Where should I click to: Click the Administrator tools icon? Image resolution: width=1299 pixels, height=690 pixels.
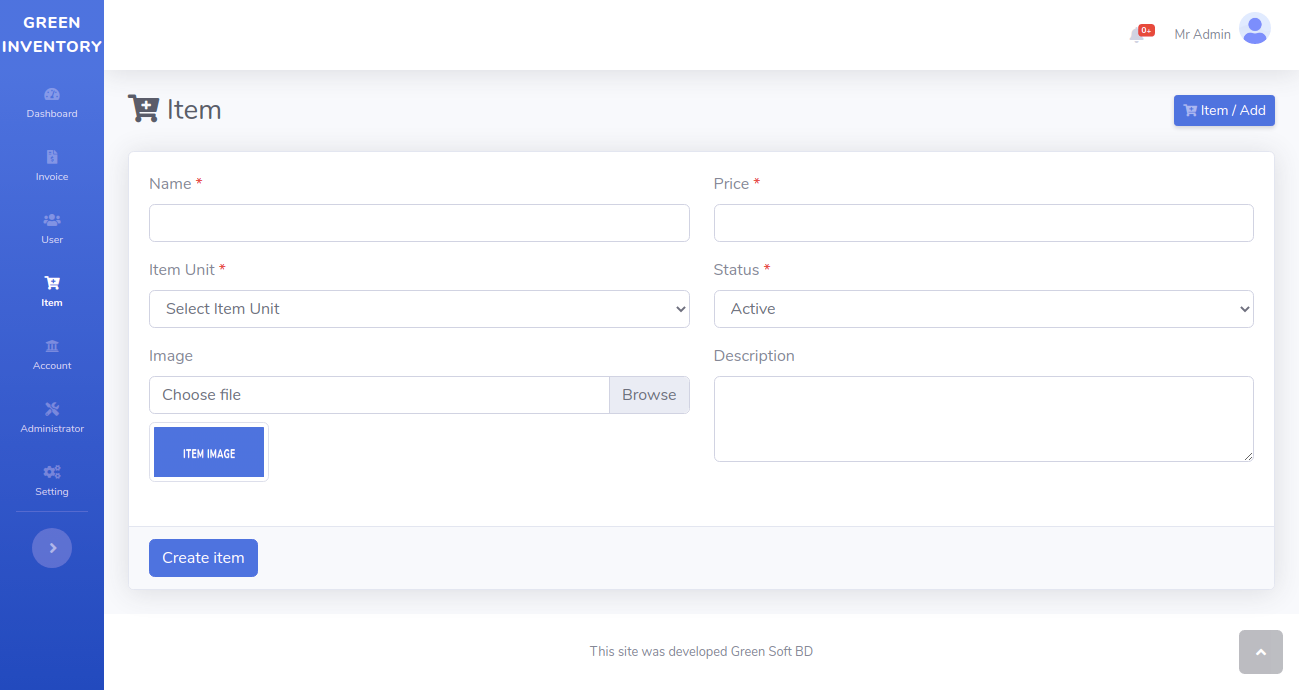52,409
